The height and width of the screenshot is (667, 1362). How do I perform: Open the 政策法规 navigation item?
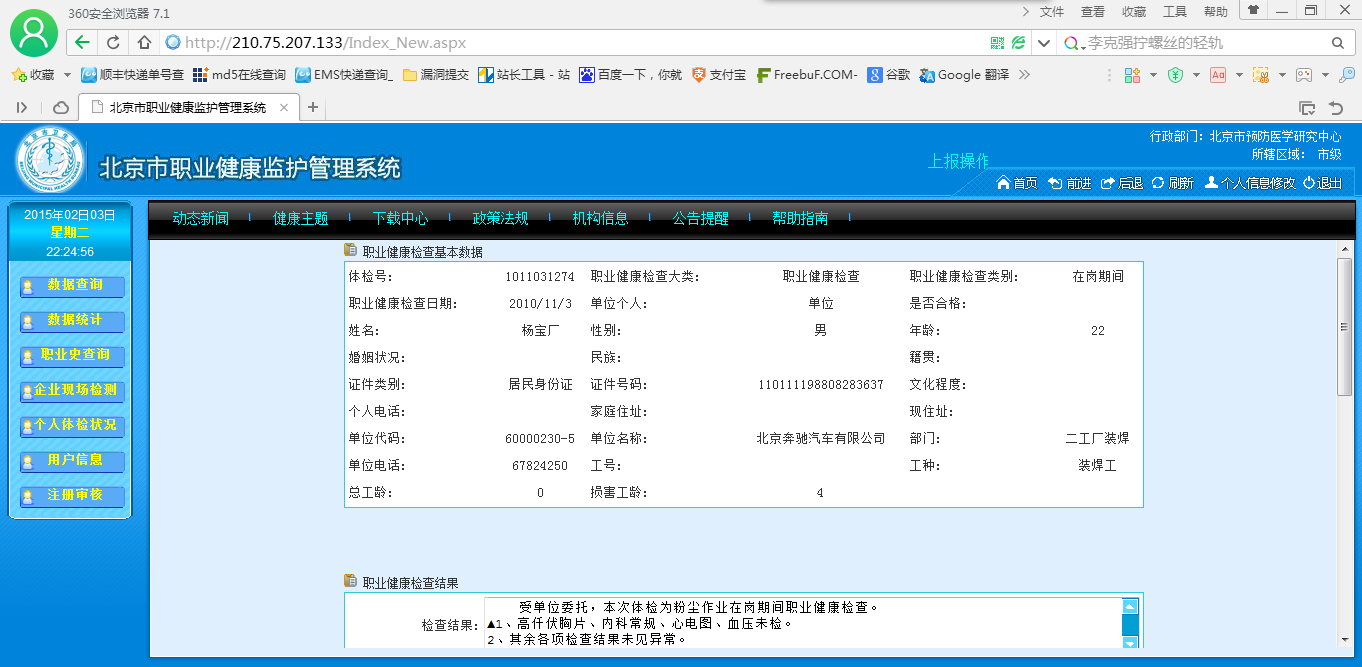tap(500, 218)
